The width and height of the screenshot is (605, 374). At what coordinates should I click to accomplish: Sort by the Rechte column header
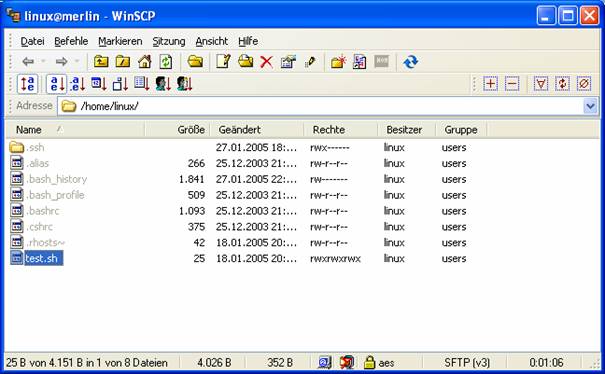point(340,130)
